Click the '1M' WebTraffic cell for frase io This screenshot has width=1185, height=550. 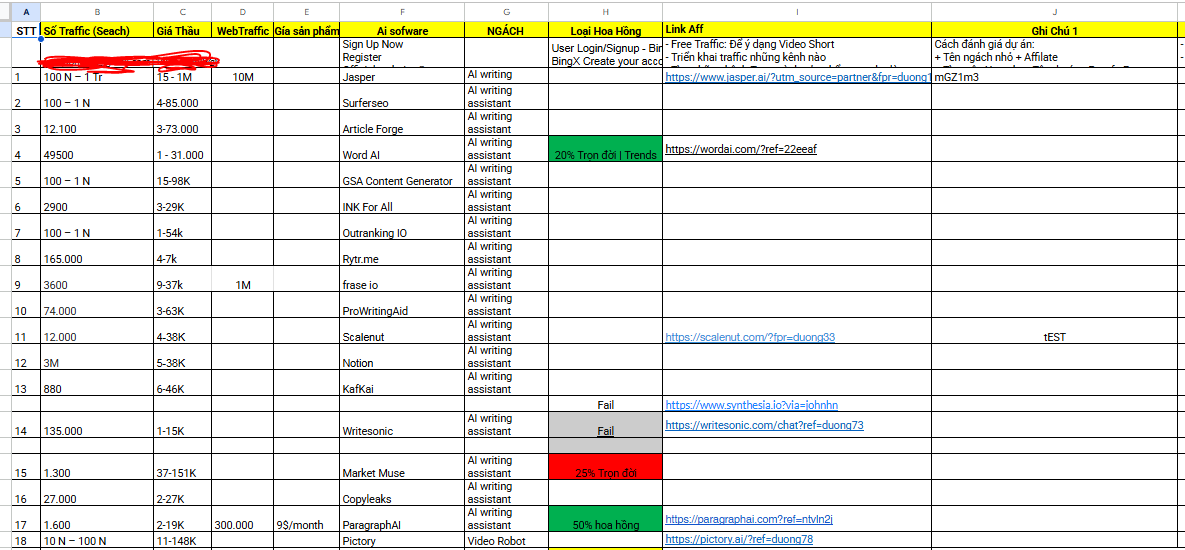pyautogui.click(x=243, y=278)
